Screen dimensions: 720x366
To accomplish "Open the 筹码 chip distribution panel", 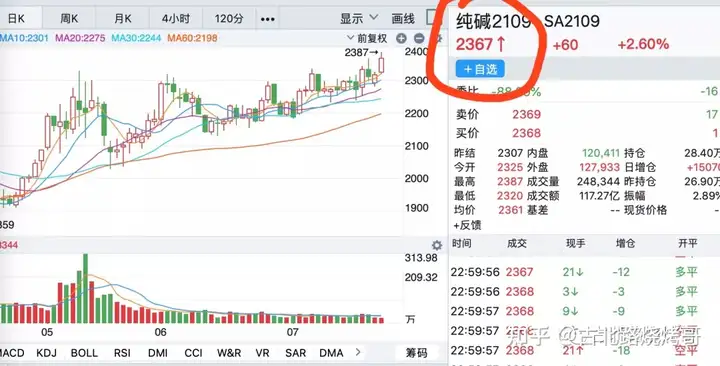I will coord(416,353).
